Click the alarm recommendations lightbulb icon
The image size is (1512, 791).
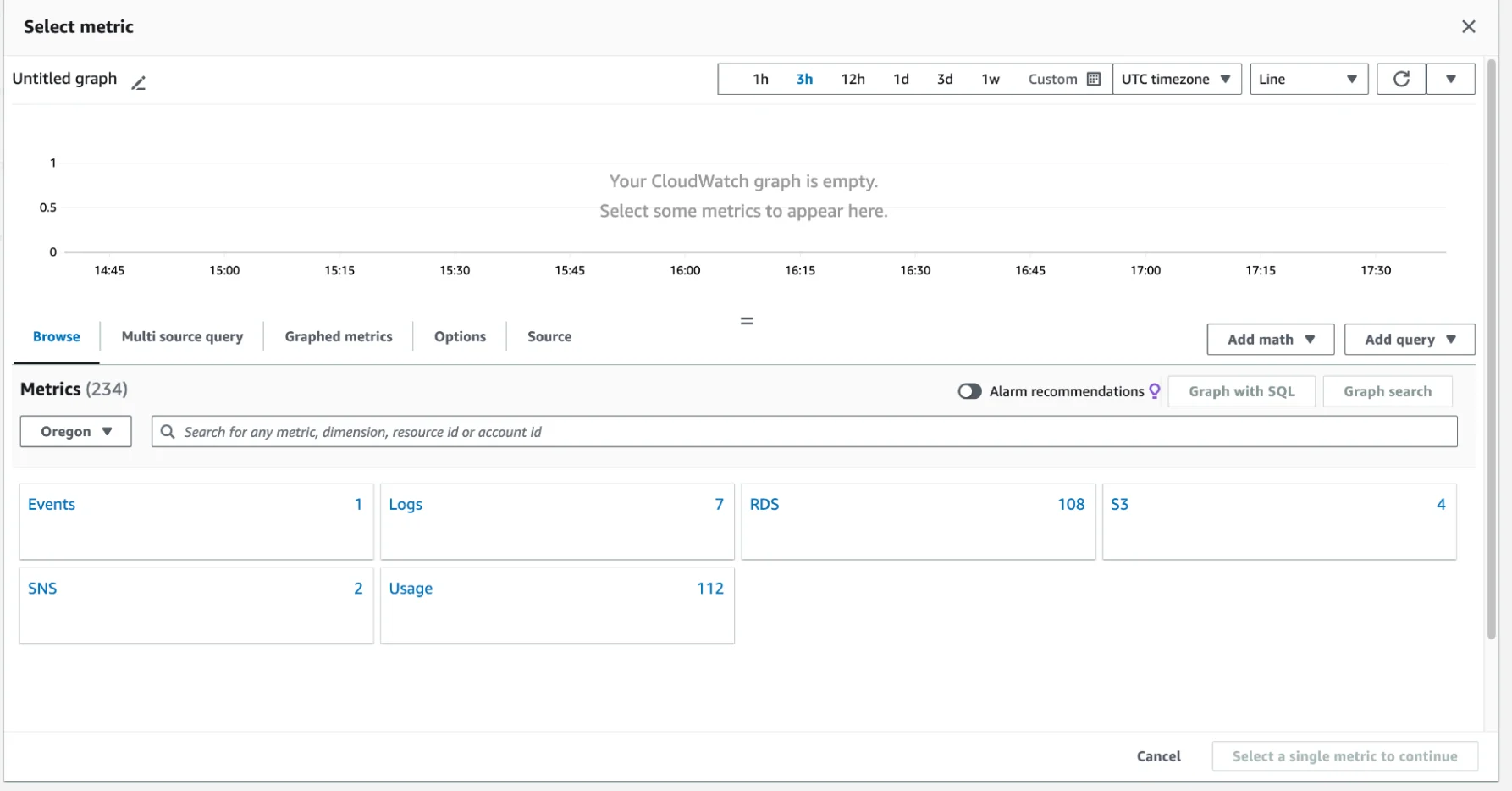pos(1154,390)
